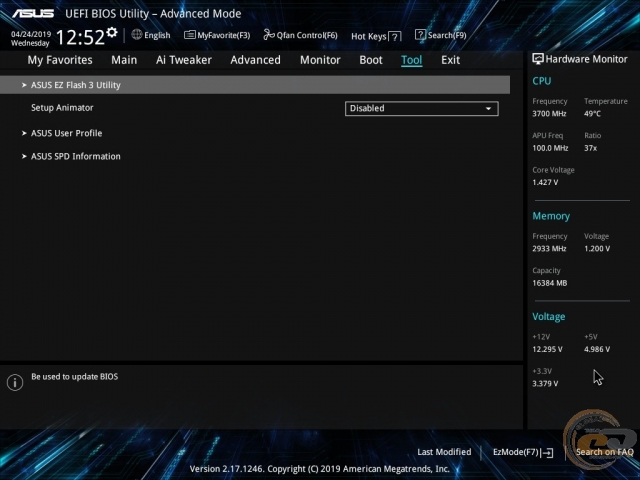Open the clock settings gear icon
The width and height of the screenshot is (640, 480).
(x=112, y=32)
